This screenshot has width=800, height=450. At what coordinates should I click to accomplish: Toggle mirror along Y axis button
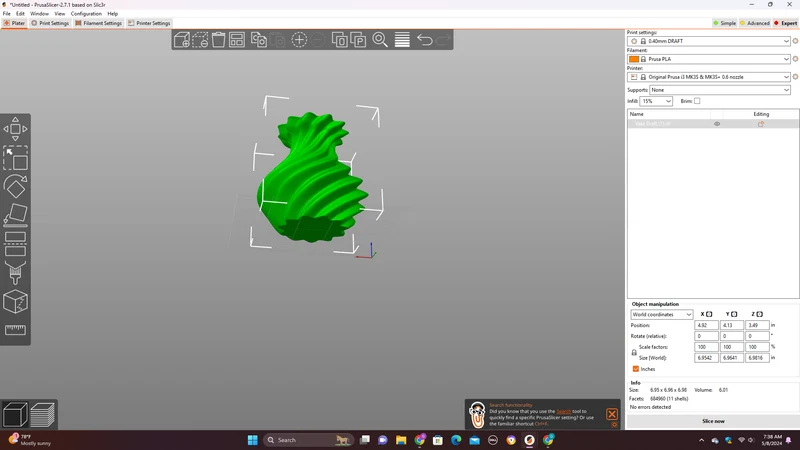pyautogui.click(x=734, y=314)
